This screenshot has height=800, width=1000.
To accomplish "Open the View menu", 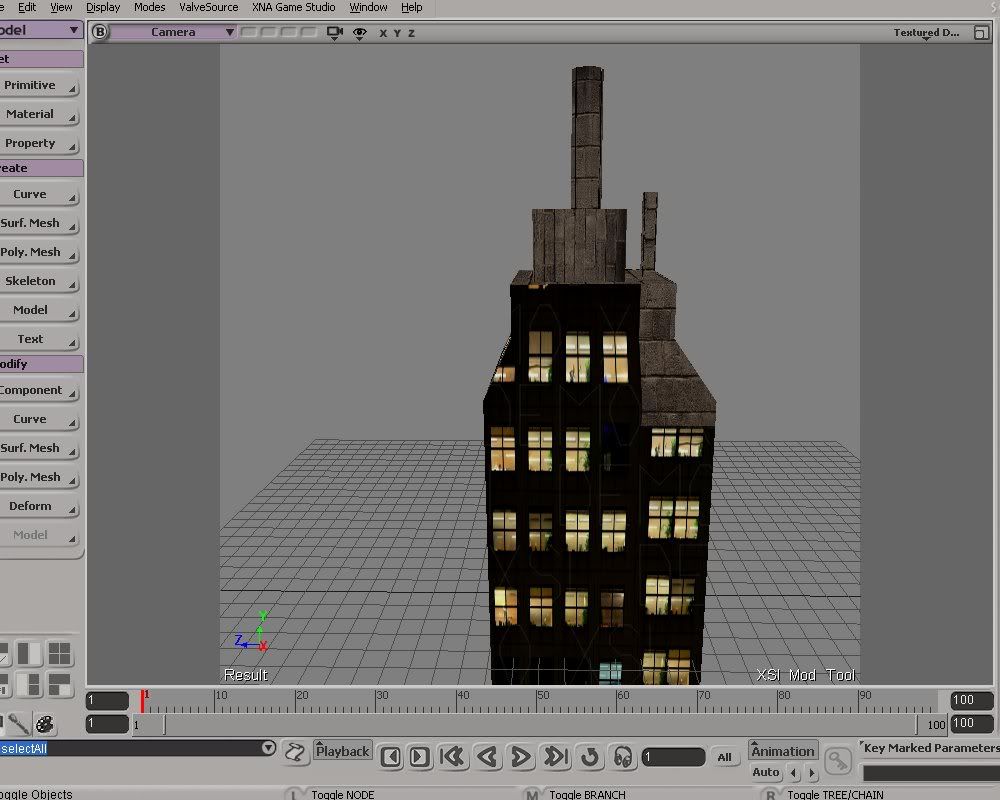I will [61, 7].
